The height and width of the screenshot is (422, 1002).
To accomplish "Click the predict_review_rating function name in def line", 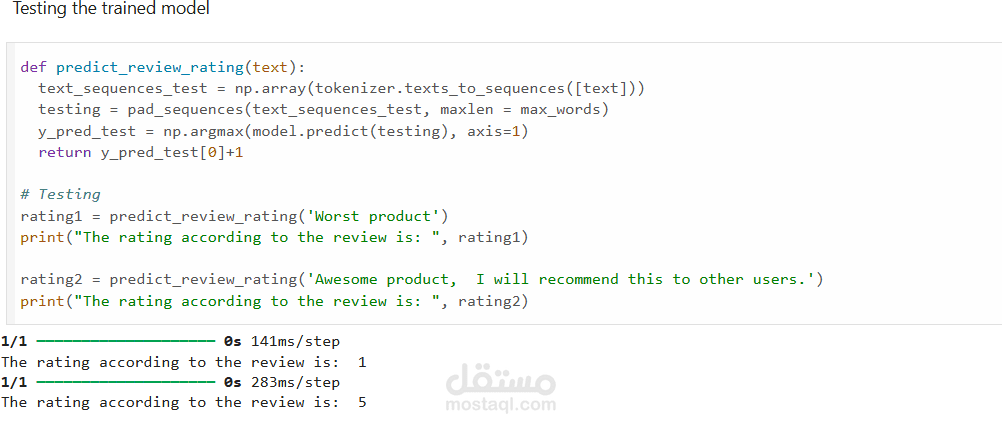I will pyautogui.click(x=150, y=67).
